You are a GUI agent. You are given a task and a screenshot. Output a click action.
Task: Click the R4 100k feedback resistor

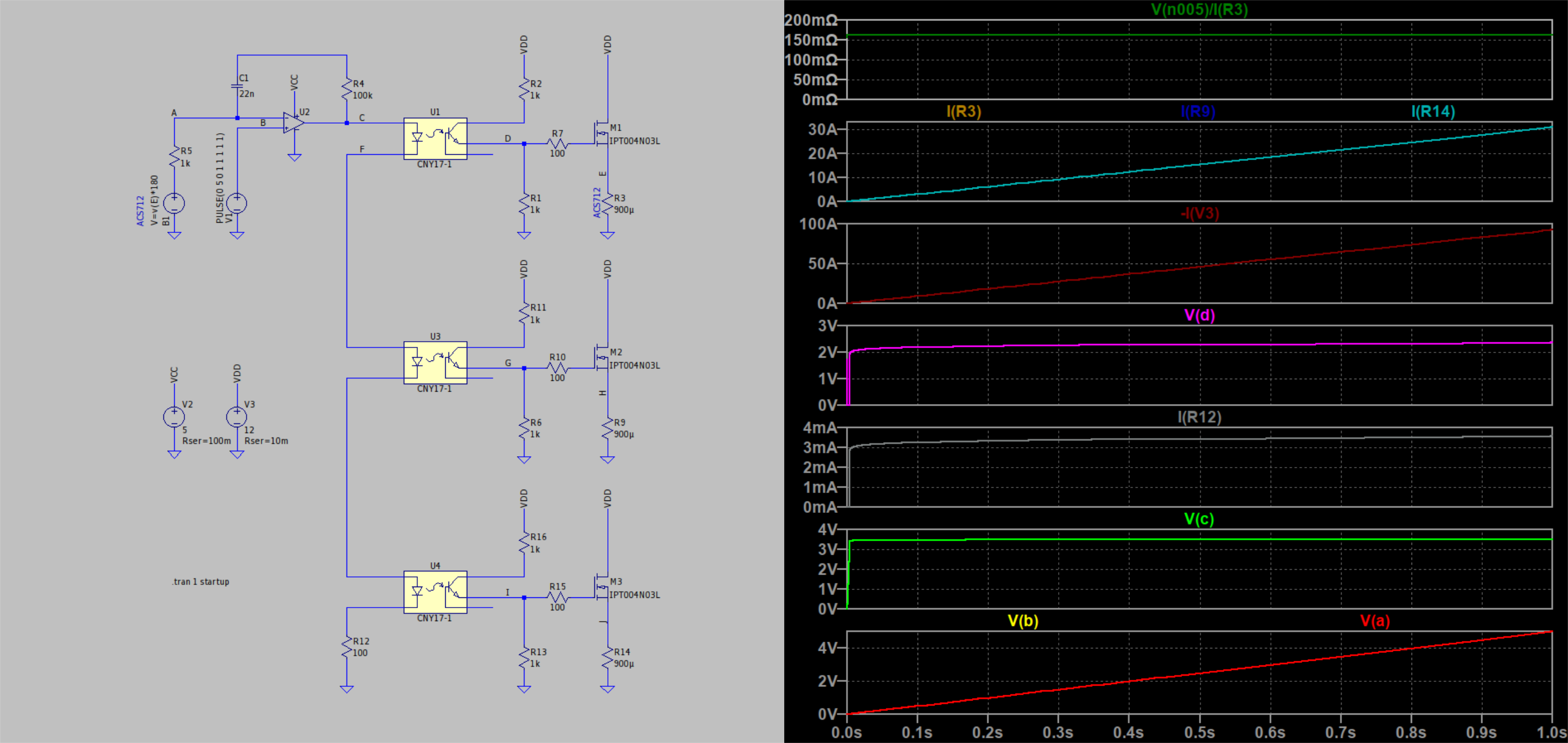347,90
